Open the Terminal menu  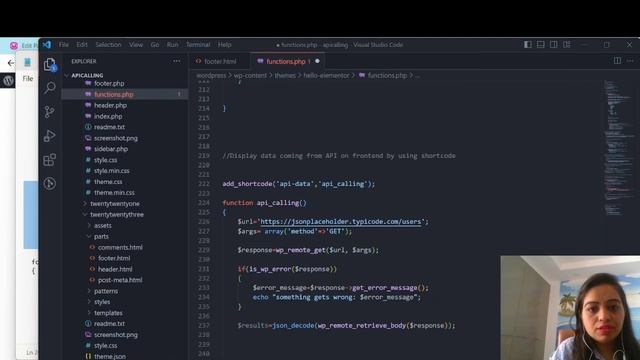[198, 44]
